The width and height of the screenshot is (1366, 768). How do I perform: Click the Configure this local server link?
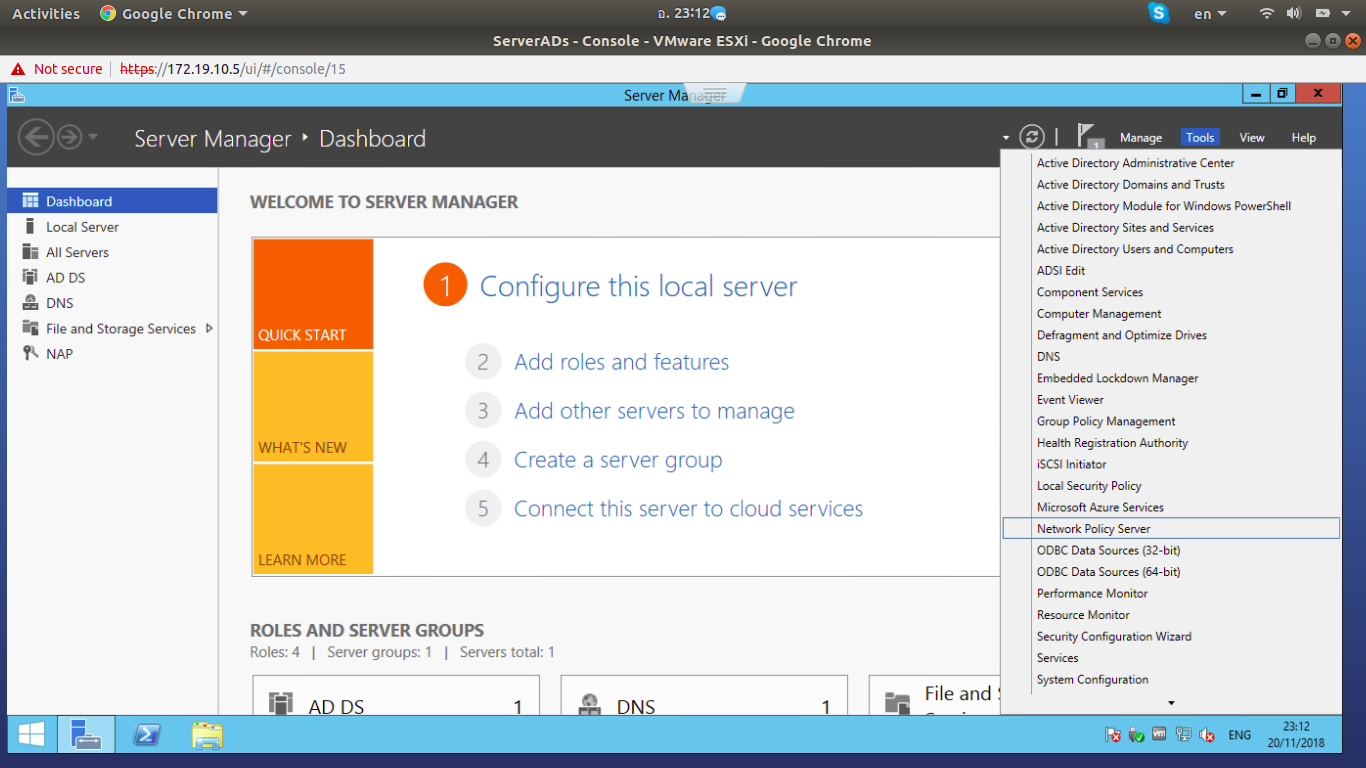pyautogui.click(x=639, y=286)
